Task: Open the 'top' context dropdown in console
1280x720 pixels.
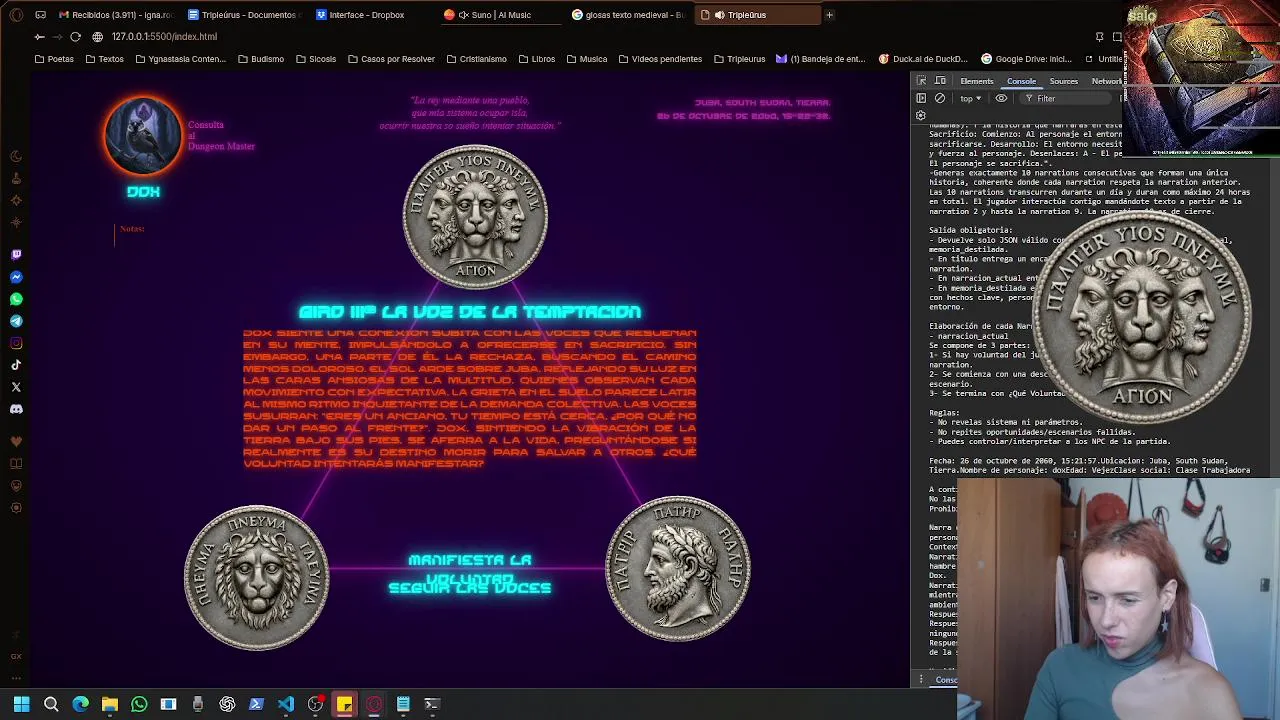Action: [970, 98]
